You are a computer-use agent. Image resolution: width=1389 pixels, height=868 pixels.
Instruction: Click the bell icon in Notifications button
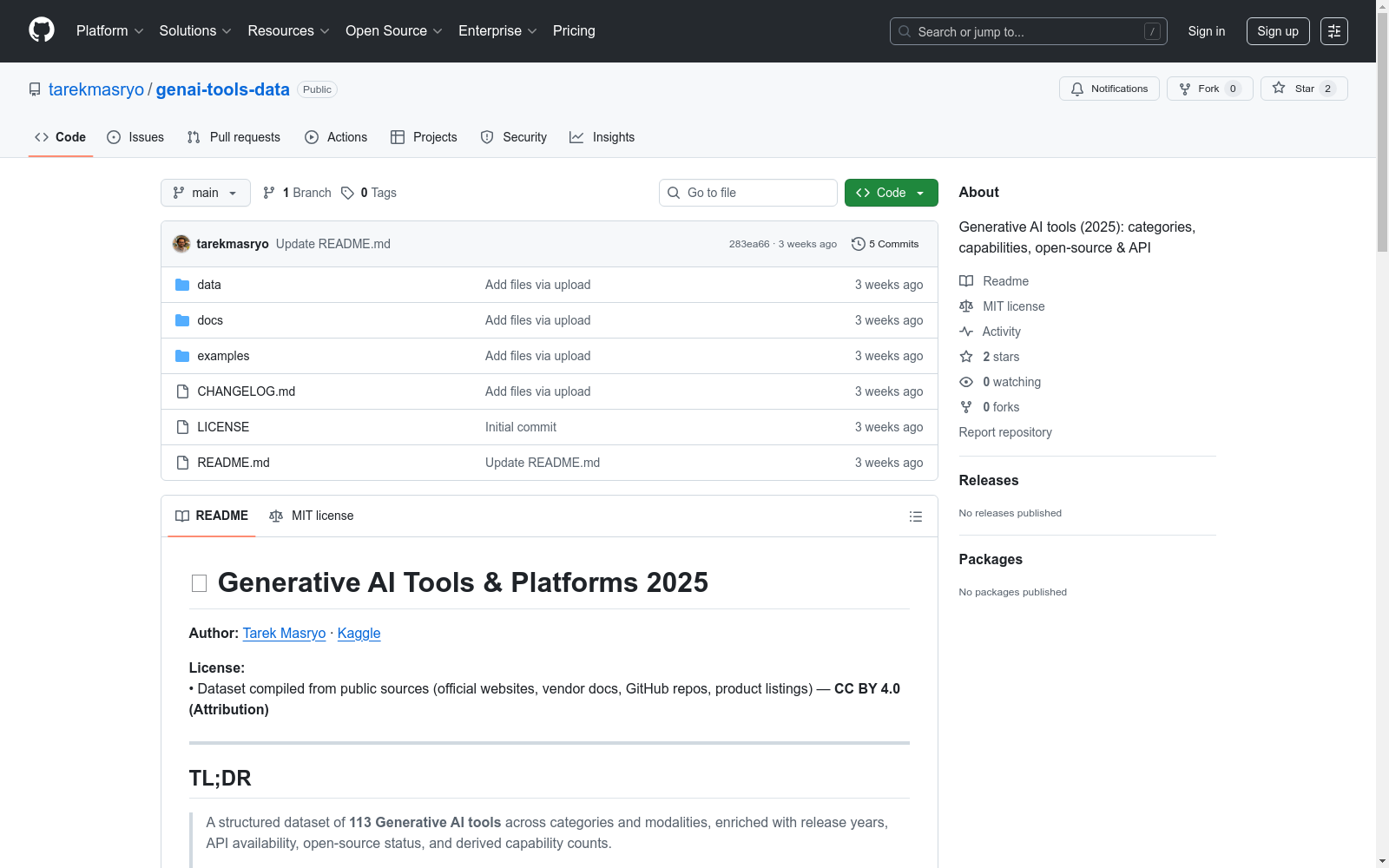[1077, 89]
